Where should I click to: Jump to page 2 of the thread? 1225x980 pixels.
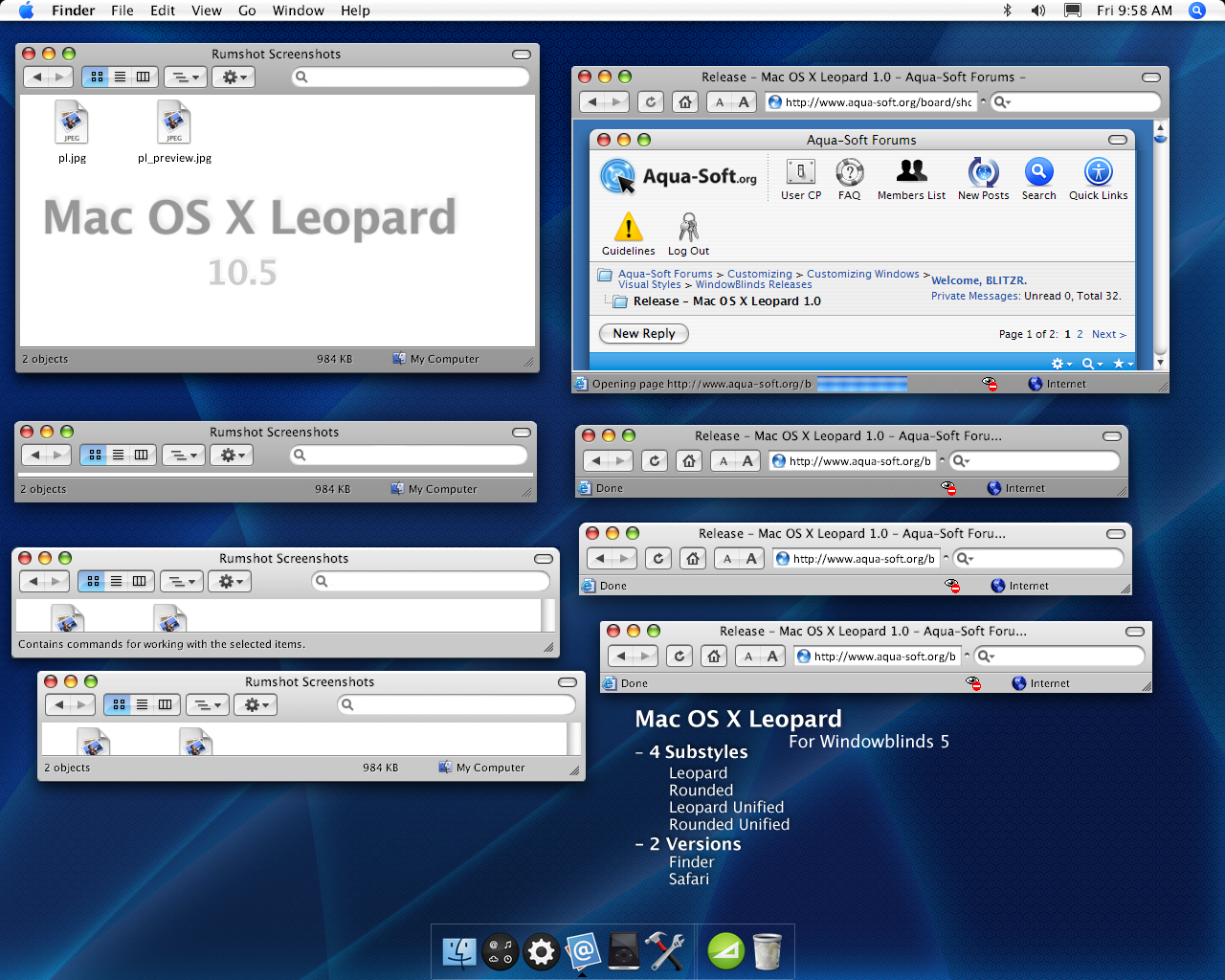[1080, 334]
